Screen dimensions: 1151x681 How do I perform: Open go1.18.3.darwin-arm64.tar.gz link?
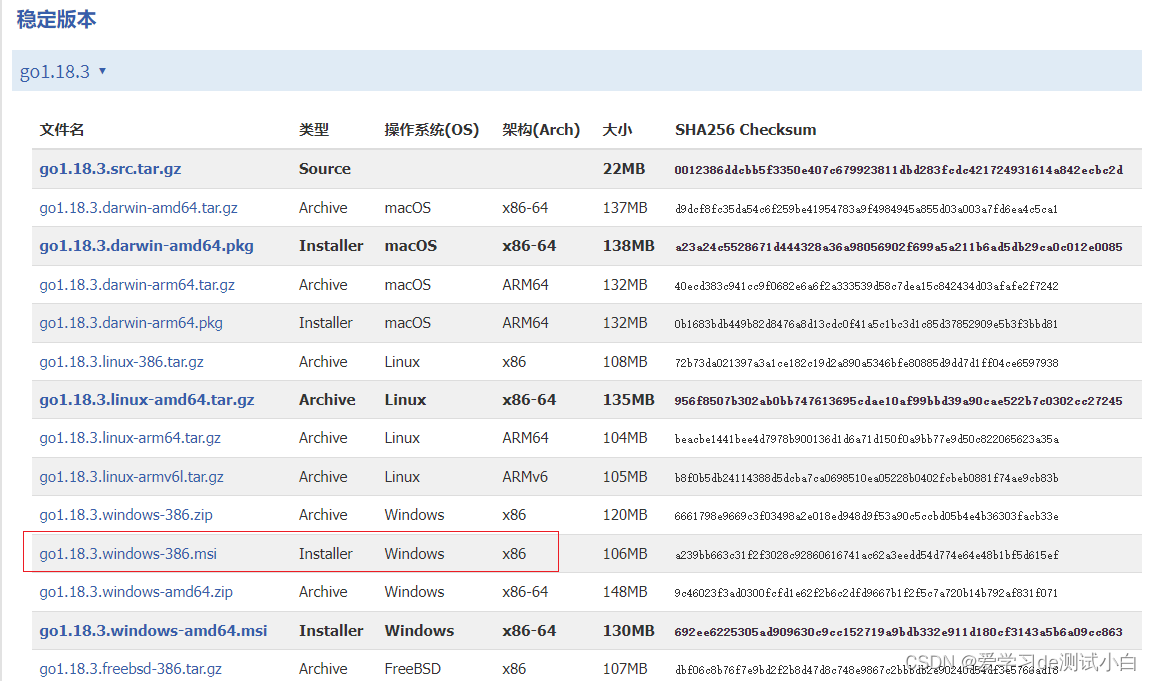tap(137, 285)
